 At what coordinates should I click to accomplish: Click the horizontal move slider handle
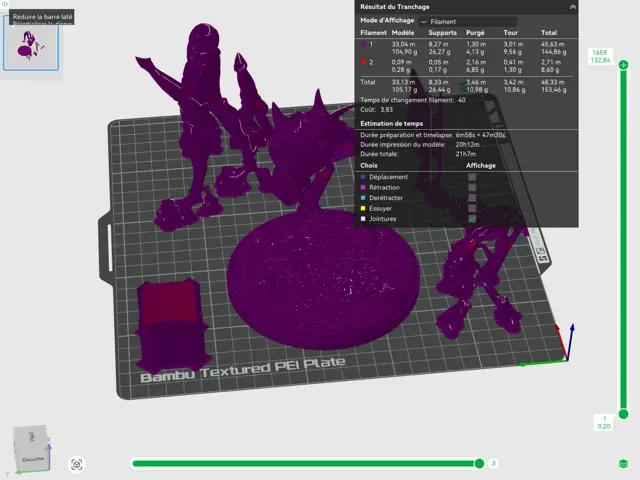[479, 463]
